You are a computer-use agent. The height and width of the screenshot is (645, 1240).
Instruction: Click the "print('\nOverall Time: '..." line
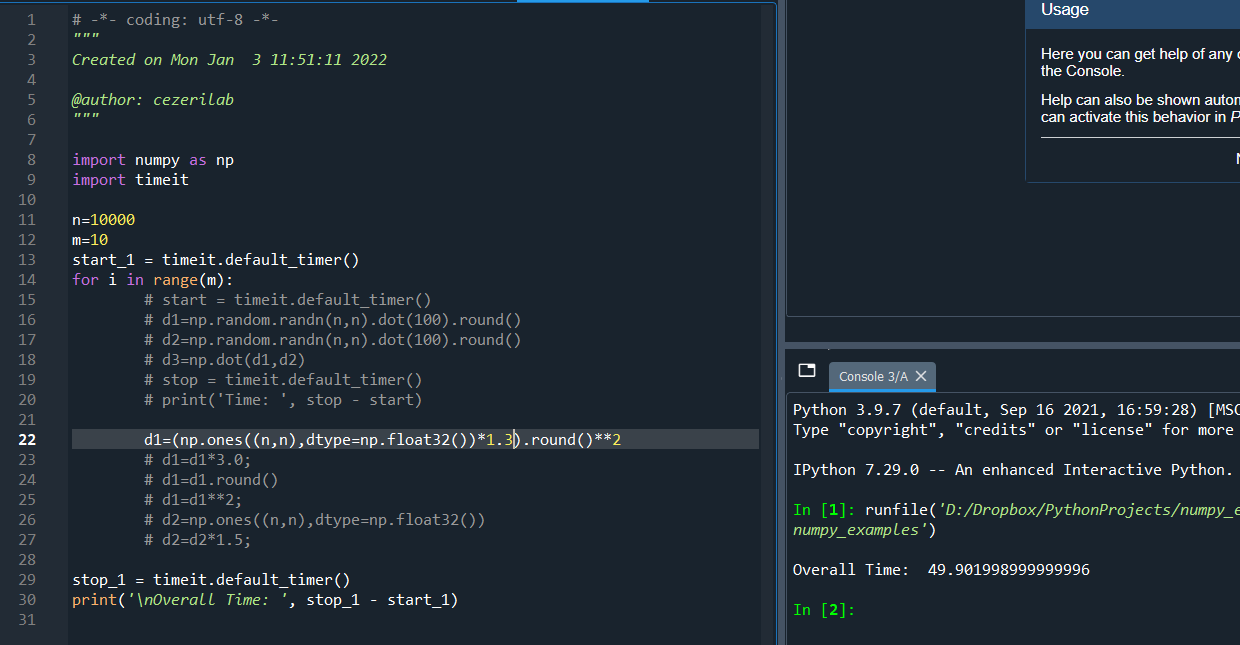pyautogui.click(x=265, y=600)
